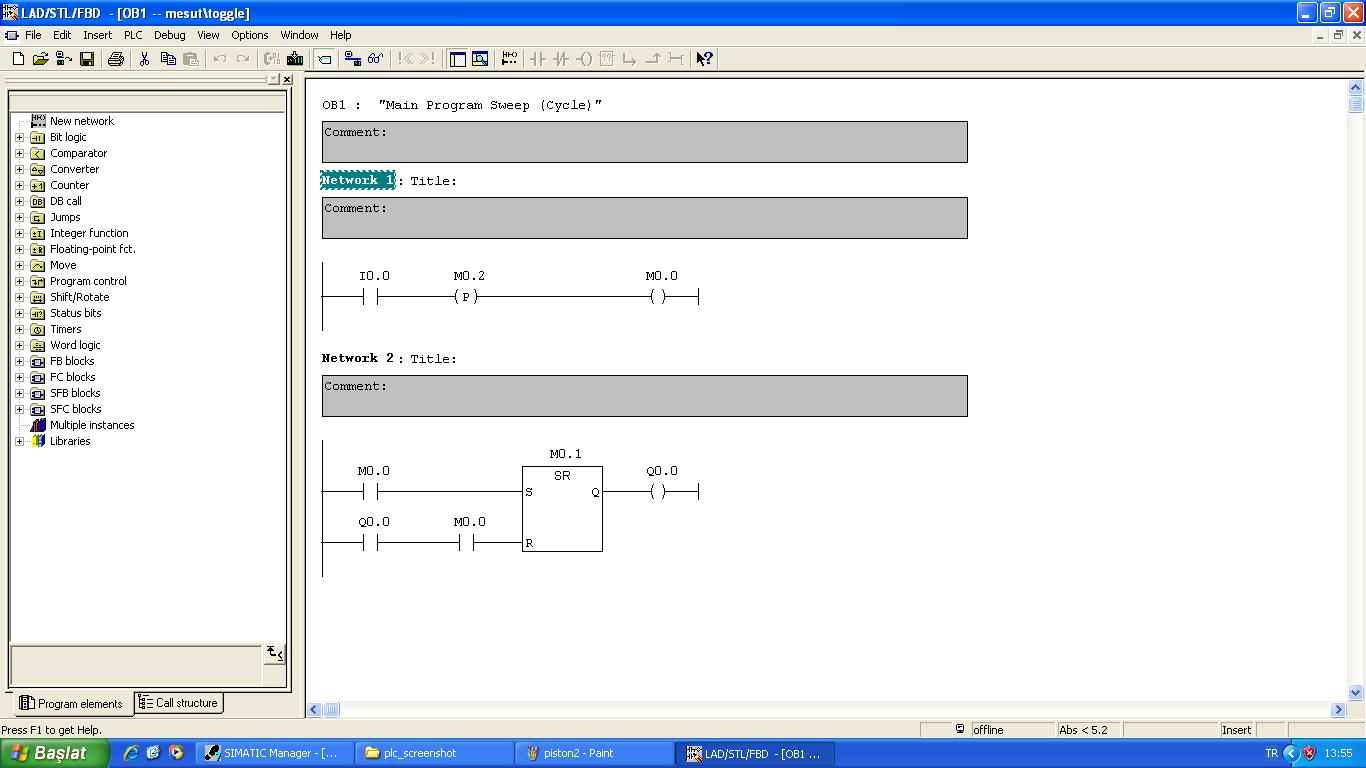Toggle the Overviews panel toolbar button
The height and width of the screenshot is (768, 1366).
click(x=457, y=59)
